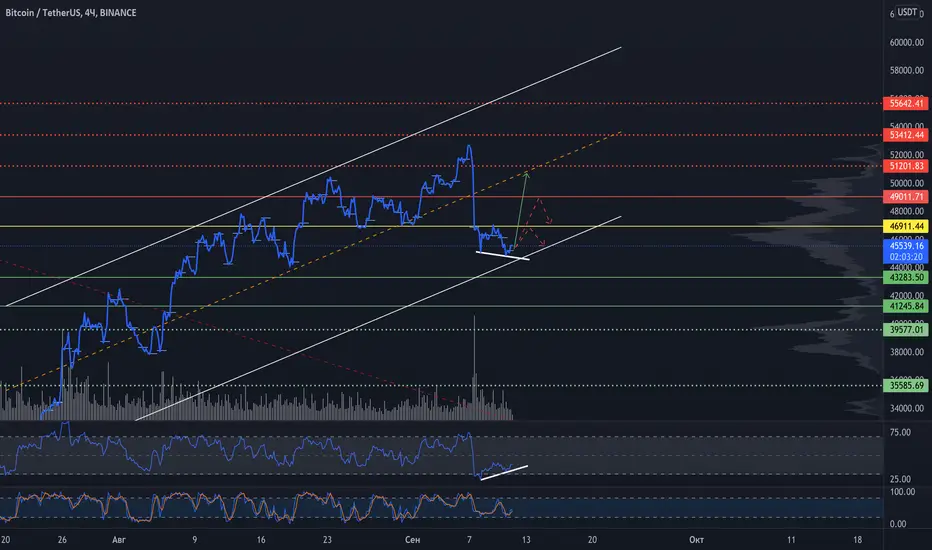
Task: Click the Сен month label on time axis
Action: click(413, 540)
